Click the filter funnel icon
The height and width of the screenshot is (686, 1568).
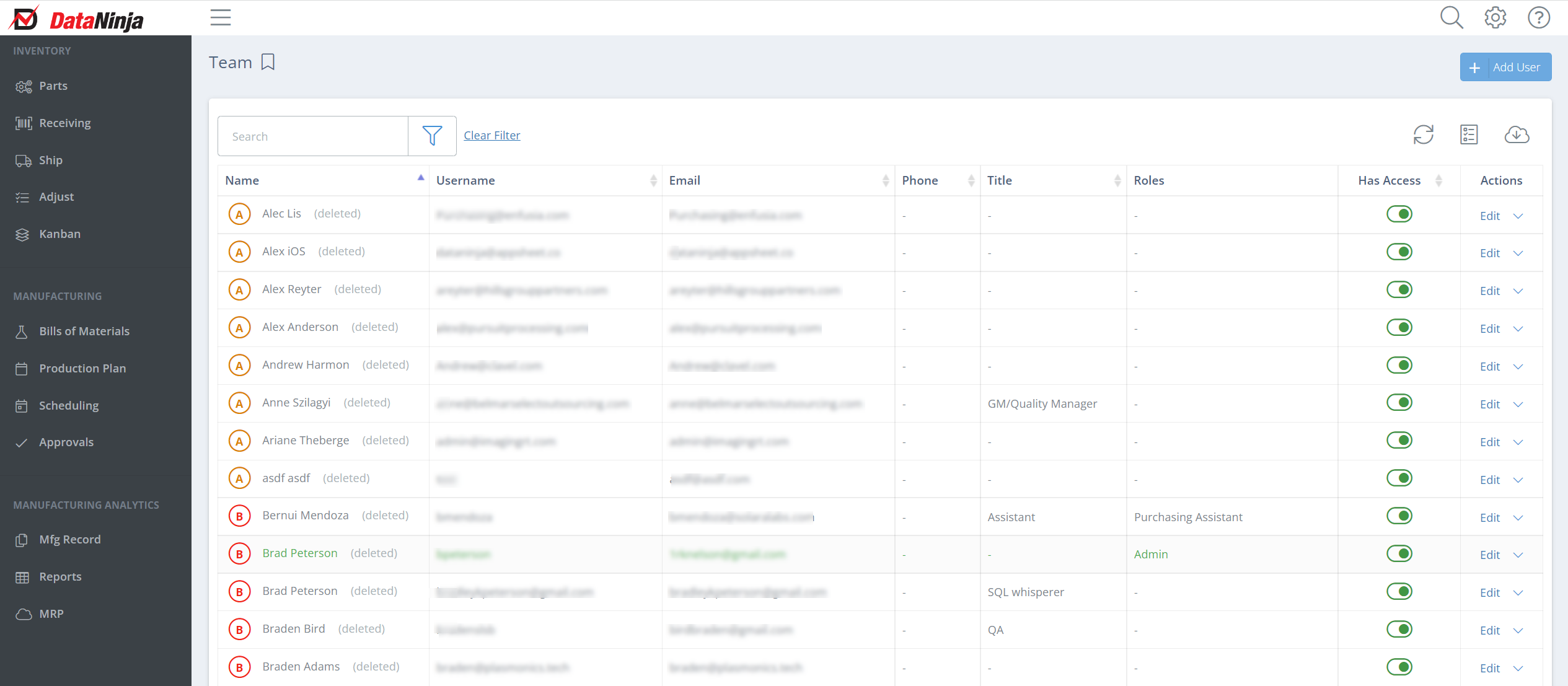(x=432, y=136)
